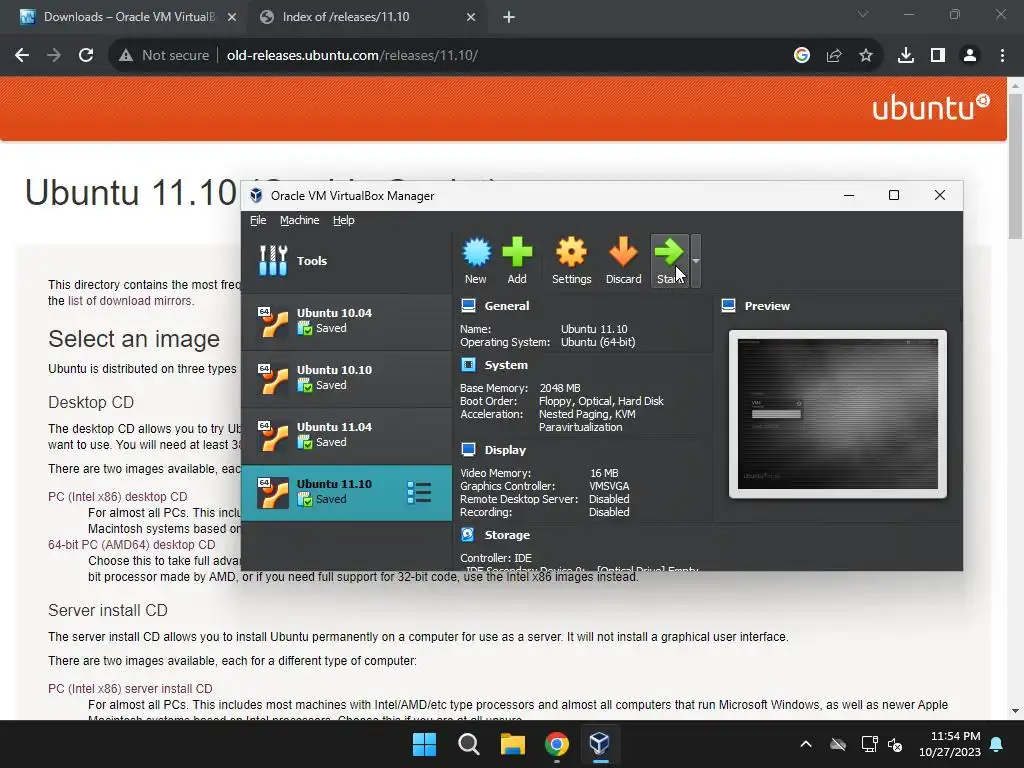Select the Tools entry in VirtualBox sidebar

point(346,261)
